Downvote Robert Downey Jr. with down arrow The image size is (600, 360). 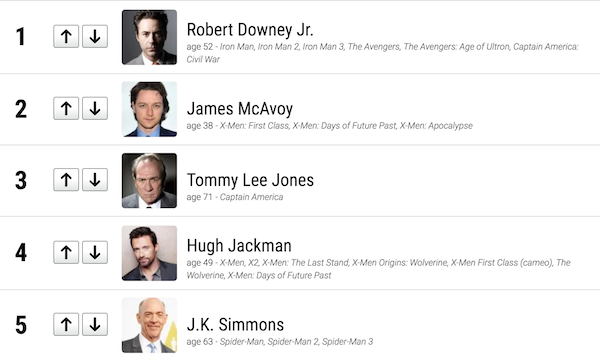pyautogui.click(x=95, y=37)
